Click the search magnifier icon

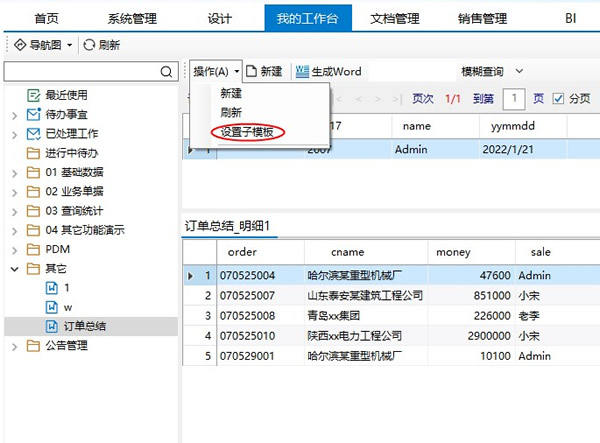click(x=168, y=72)
